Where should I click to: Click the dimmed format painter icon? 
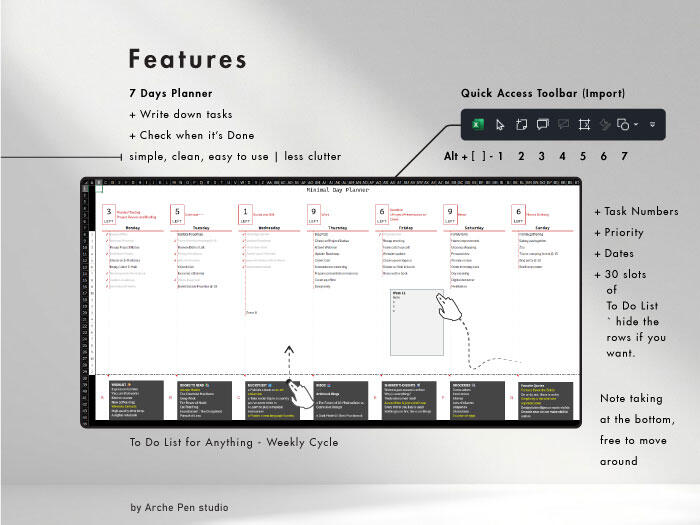(x=605, y=125)
